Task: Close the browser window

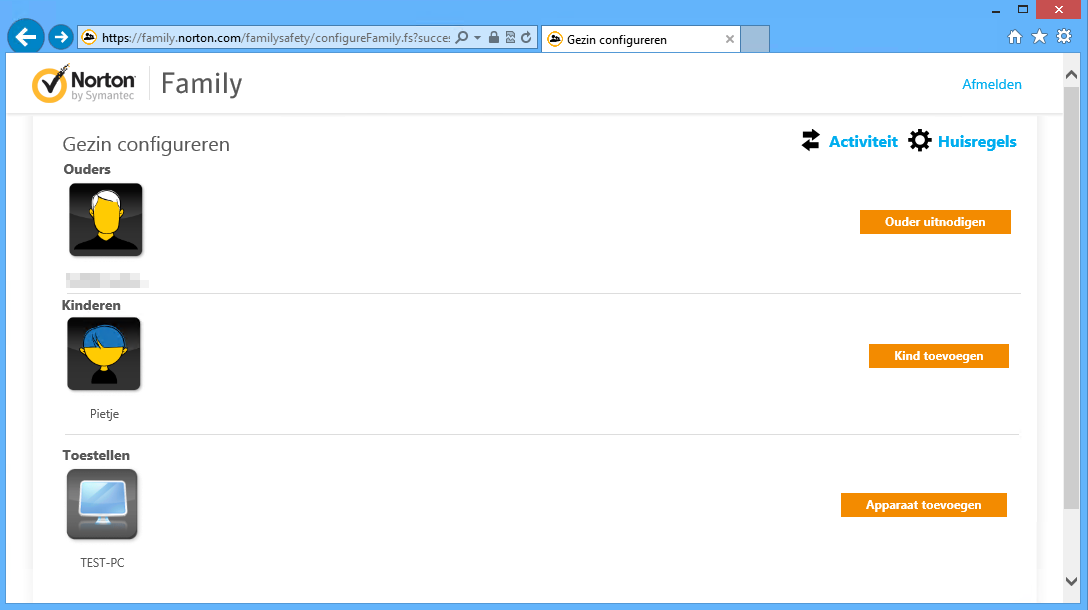Action: [x=1059, y=10]
